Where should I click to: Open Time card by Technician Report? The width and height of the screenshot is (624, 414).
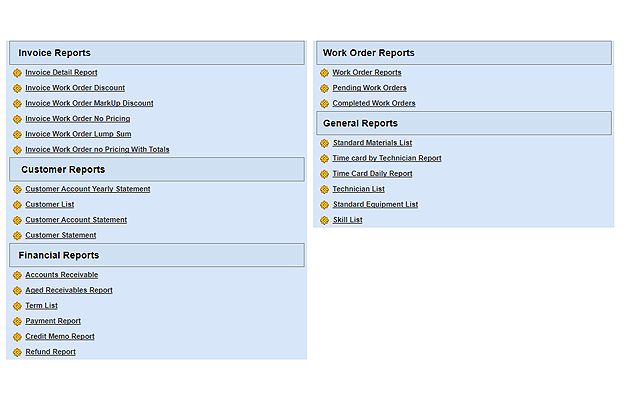(386, 158)
